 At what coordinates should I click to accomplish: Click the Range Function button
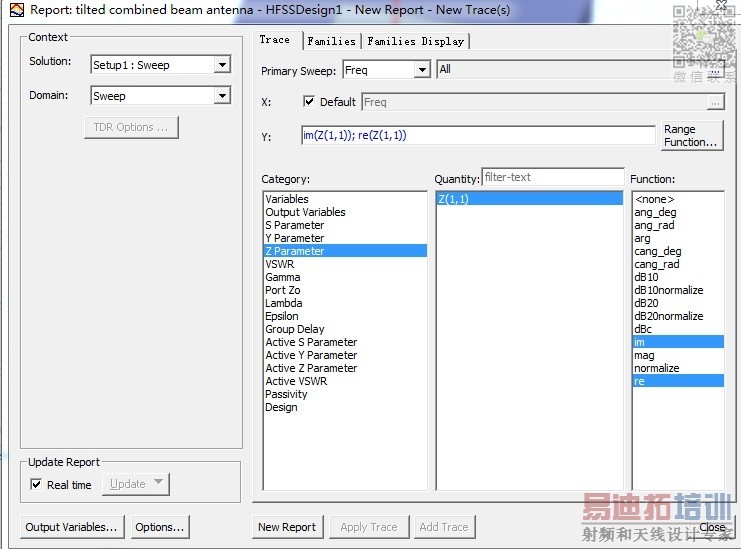pos(692,136)
